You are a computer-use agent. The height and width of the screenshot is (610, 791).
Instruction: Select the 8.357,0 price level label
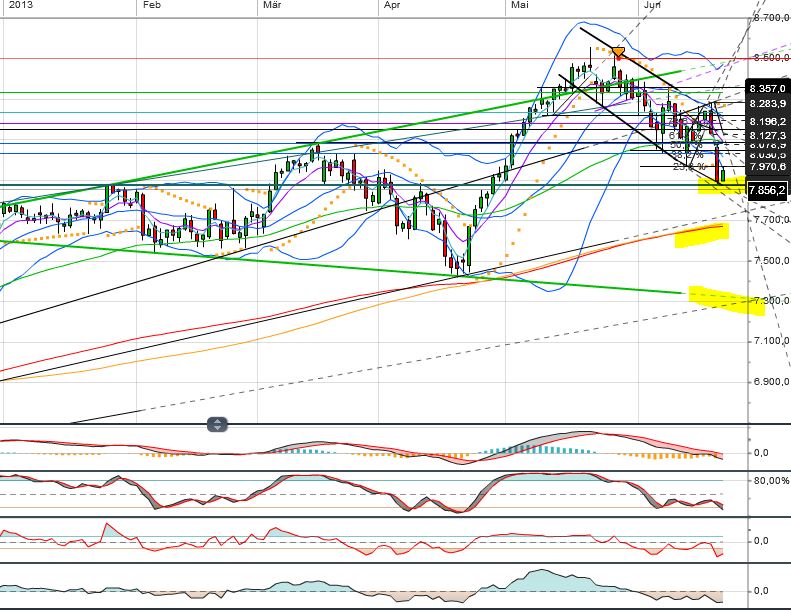pos(767,89)
